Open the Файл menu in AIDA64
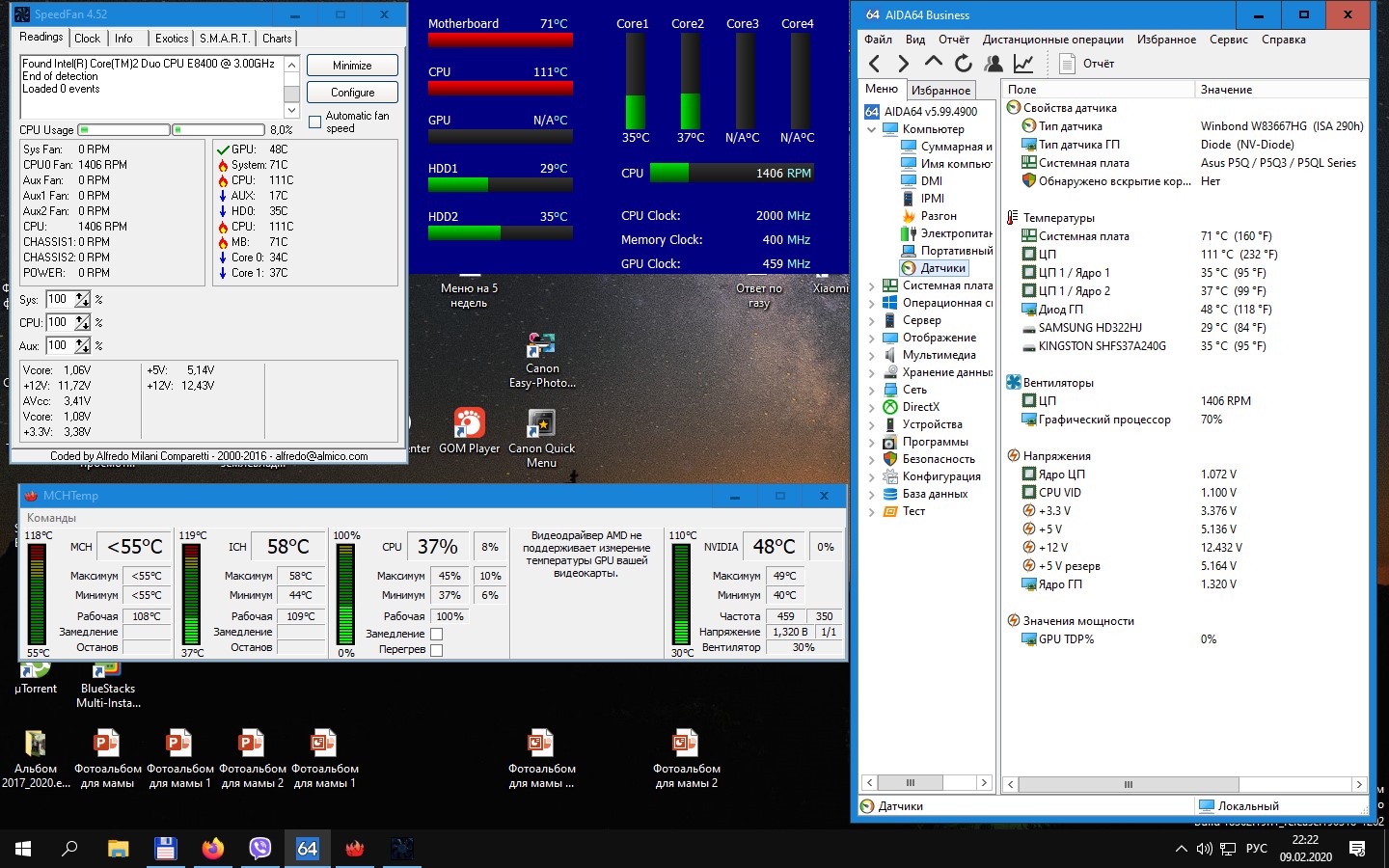This screenshot has width=1389, height=868. coord(878,40)
